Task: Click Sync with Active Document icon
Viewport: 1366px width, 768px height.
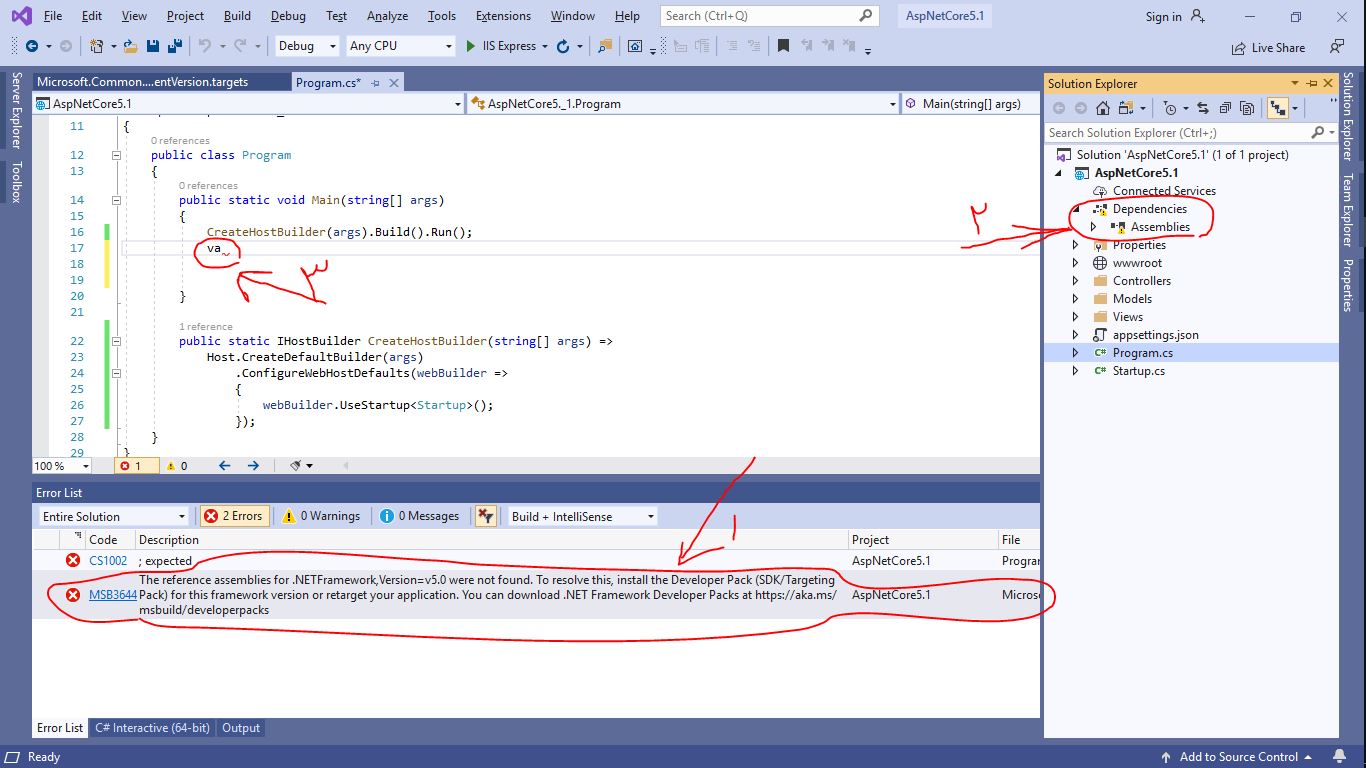Action: [1203, 108]
